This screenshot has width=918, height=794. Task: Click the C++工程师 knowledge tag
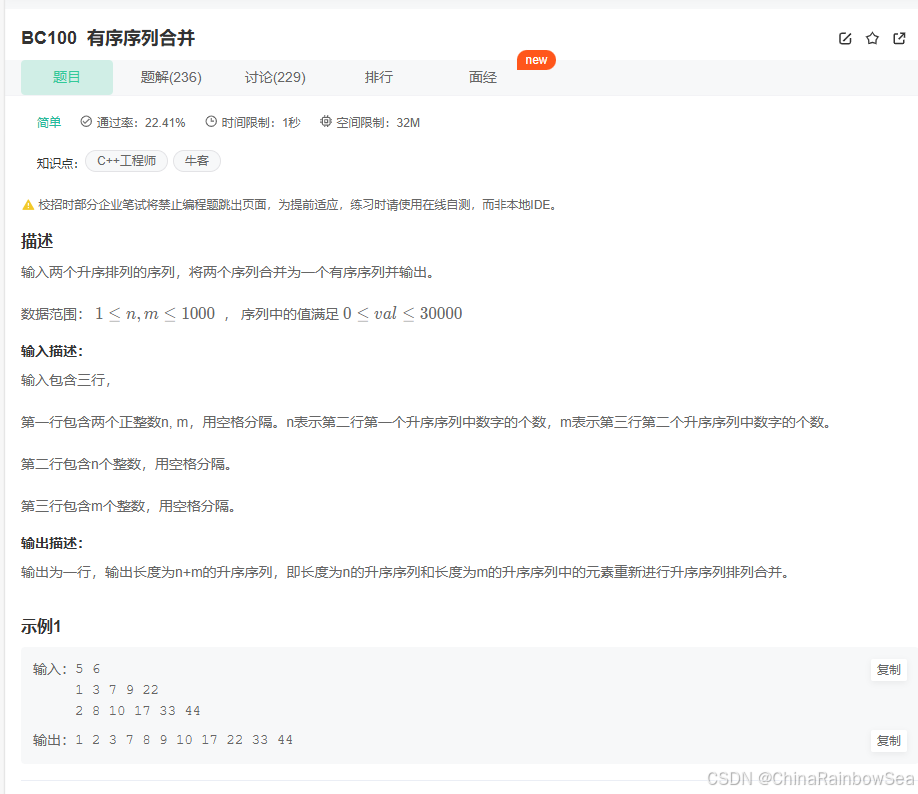coord(126,161)
